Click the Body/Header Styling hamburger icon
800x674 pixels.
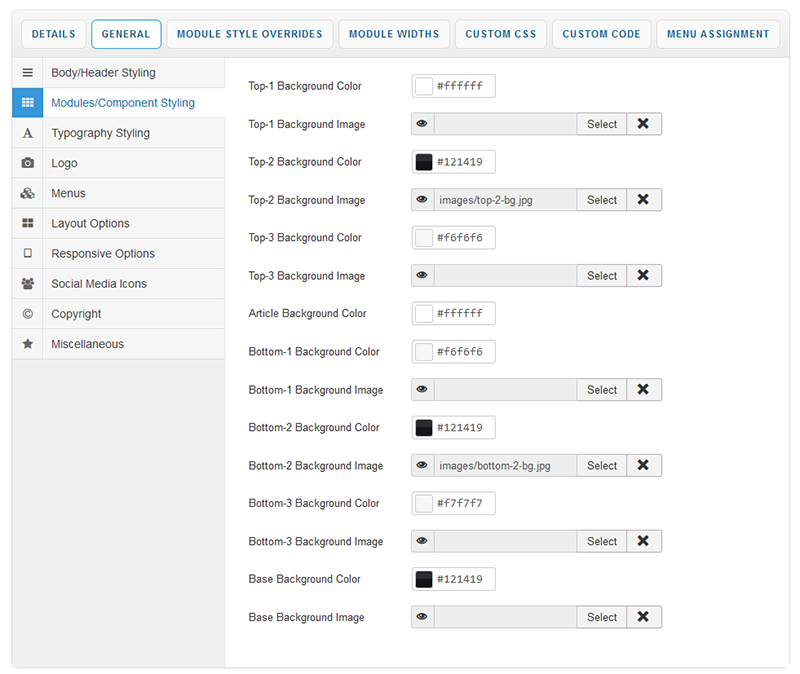point(28,73)
